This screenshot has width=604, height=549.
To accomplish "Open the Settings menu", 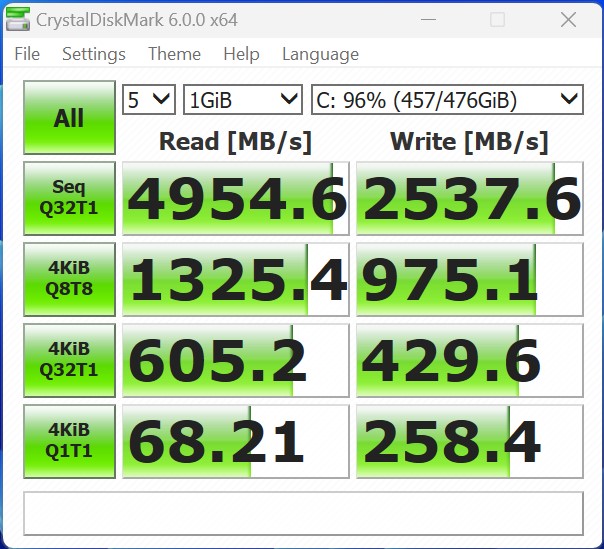I will [94, 54].
